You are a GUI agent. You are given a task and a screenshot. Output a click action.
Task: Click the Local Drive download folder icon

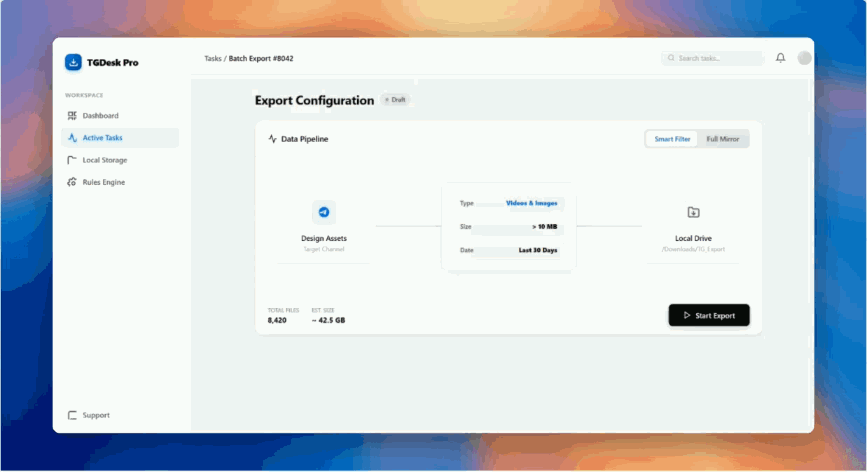click(693, 212)
